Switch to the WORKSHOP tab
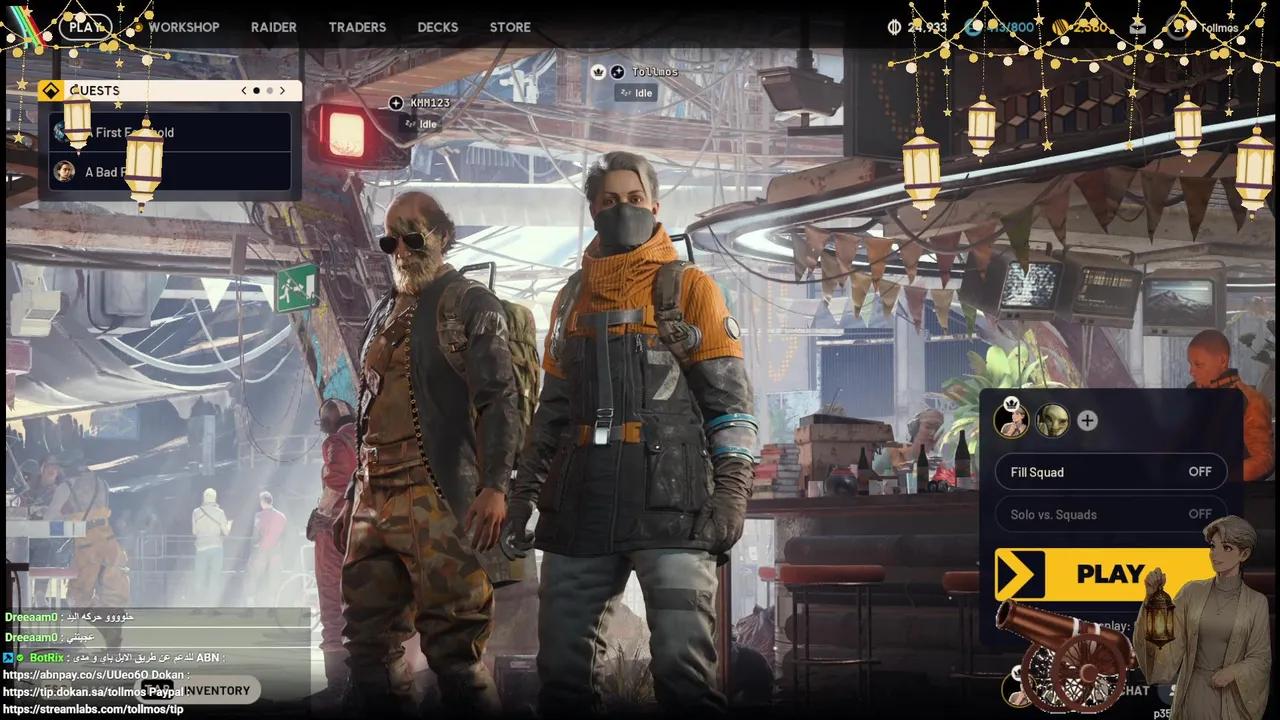1280x720 pixels. point(184,27)
